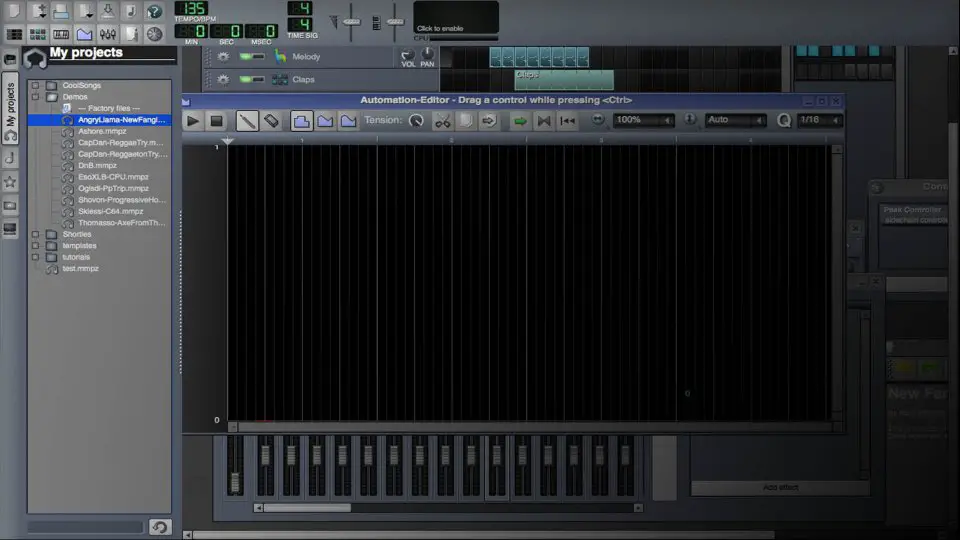Open the What's This help icon
Screen dimensions: 960x540
[154, 10]
